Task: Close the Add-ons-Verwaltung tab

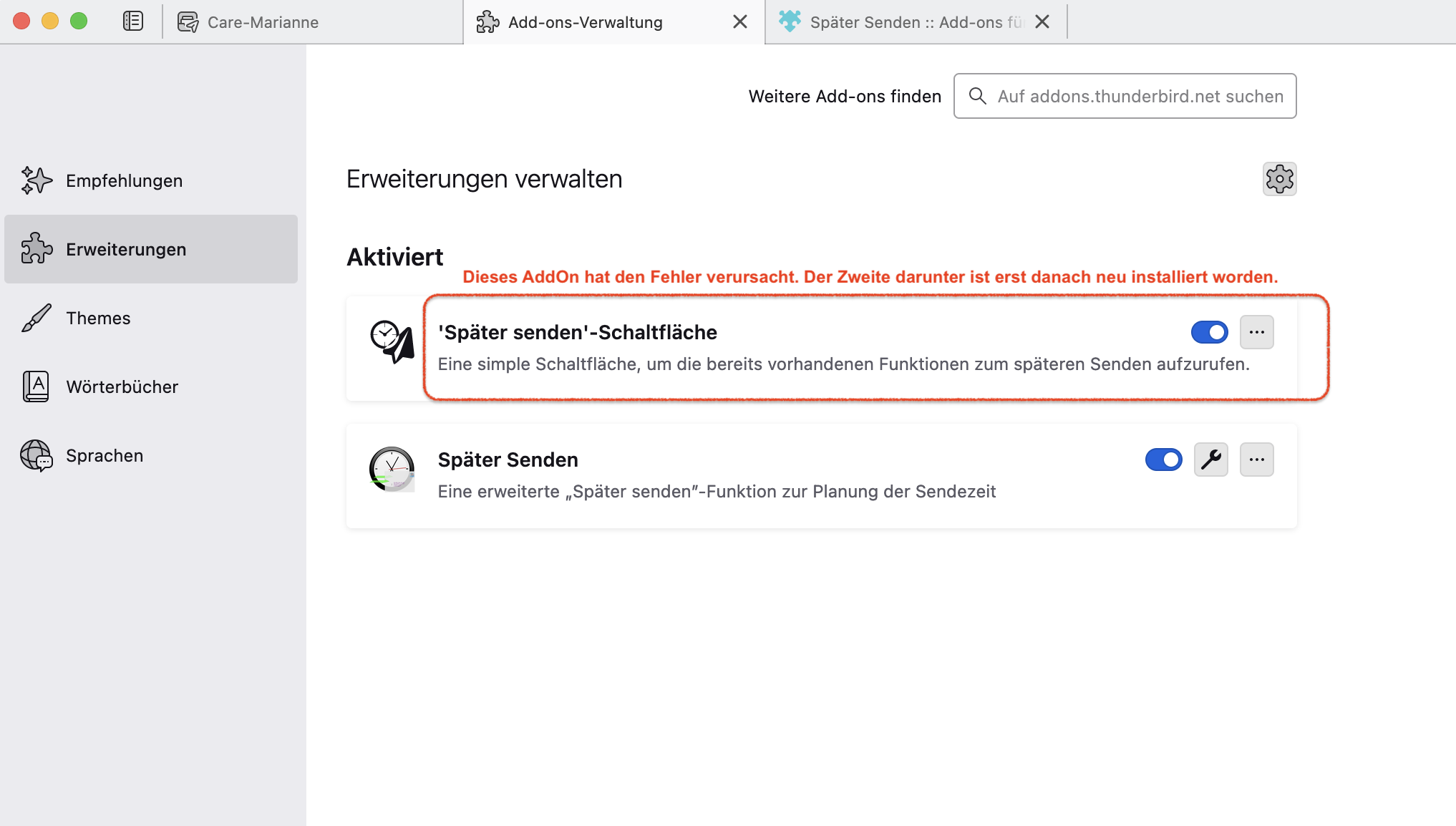Action: pyautogui.click(x=740, y=22)
